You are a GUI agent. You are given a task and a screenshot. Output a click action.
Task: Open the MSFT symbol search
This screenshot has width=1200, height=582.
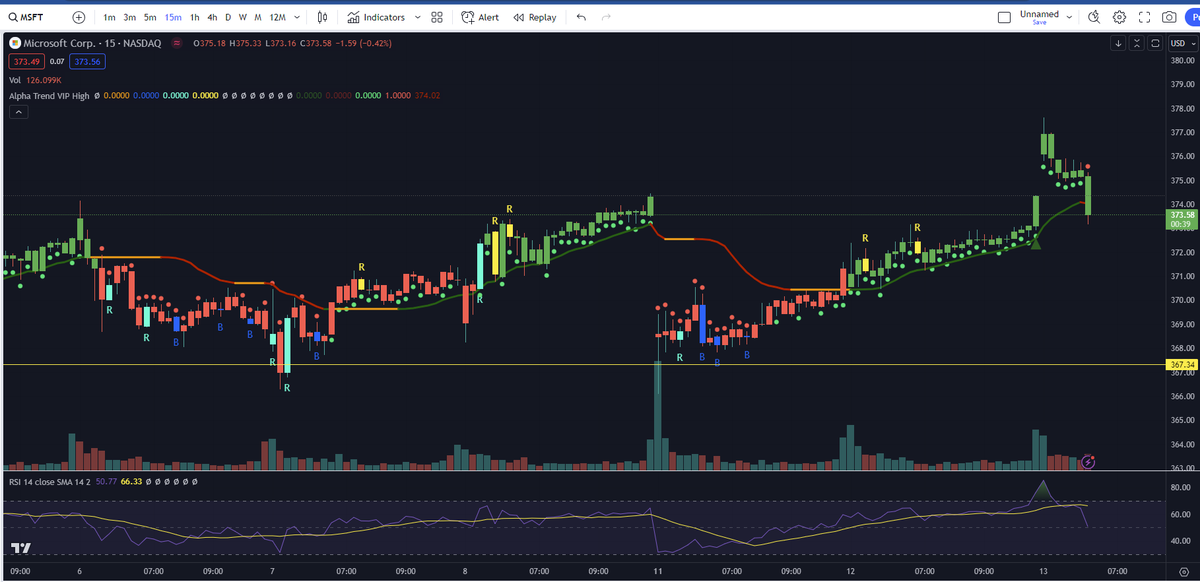tap(28, 17)
